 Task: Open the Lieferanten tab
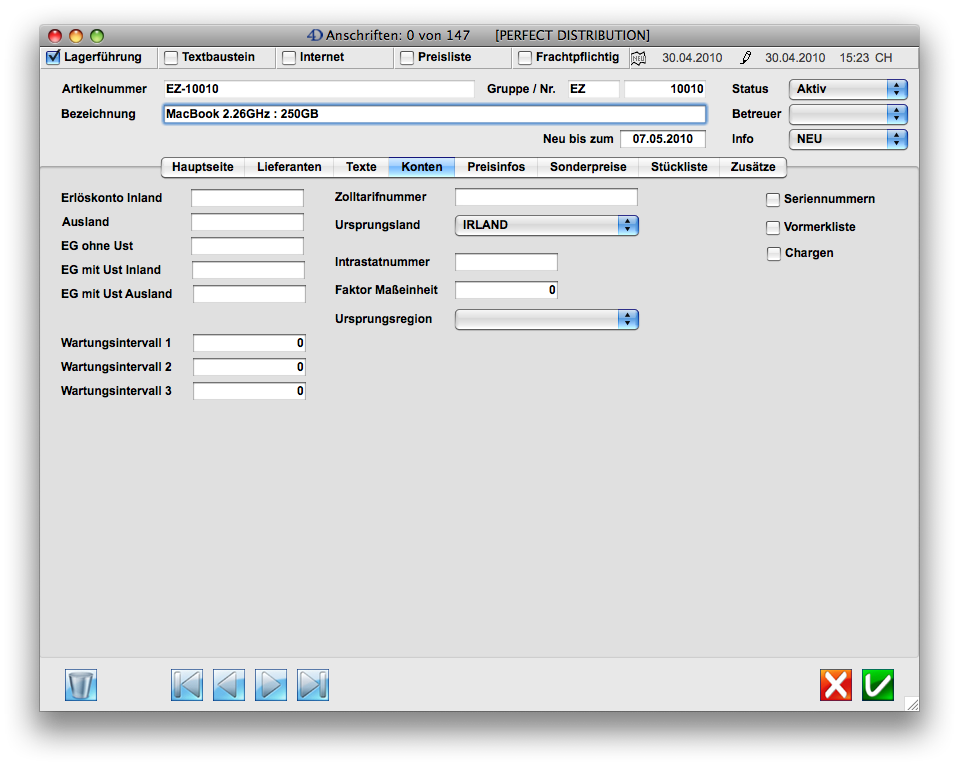click(289, 167)
